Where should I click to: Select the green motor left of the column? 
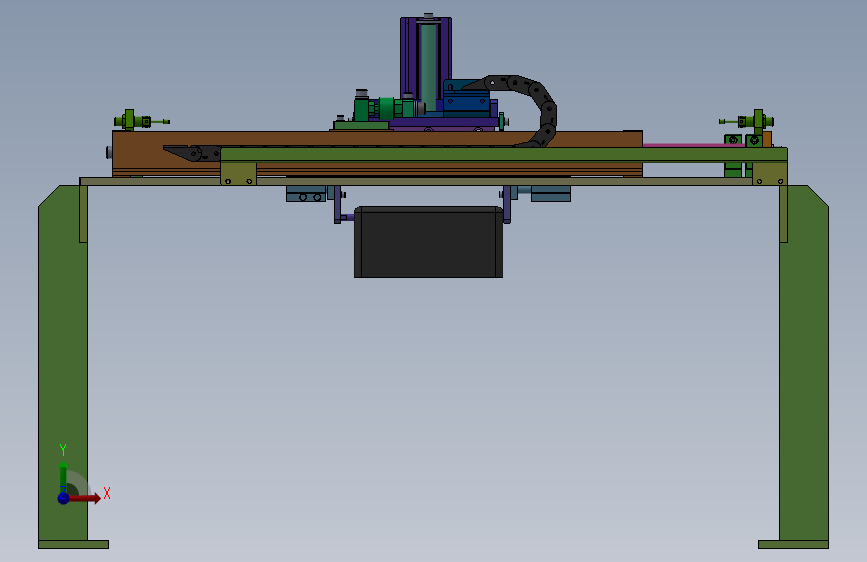384,108
